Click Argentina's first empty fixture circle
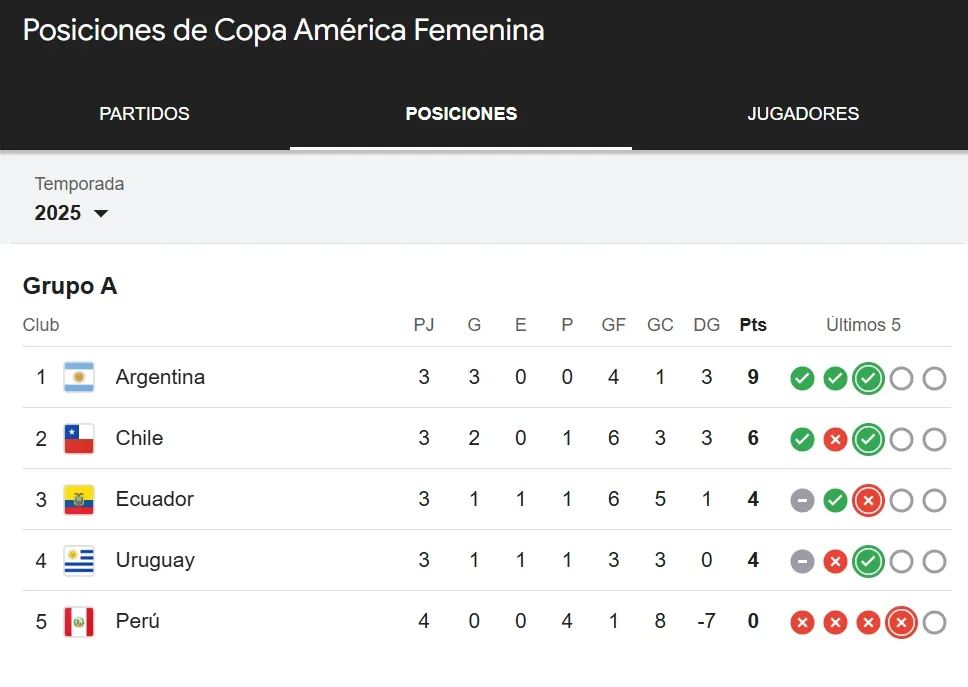The width and height of the screenshot is (968, 687). pos(902,378)
